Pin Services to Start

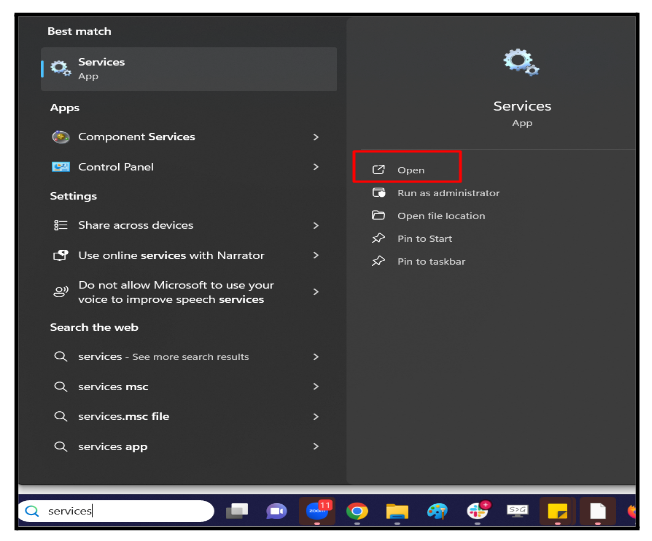(x=424, y=239)
